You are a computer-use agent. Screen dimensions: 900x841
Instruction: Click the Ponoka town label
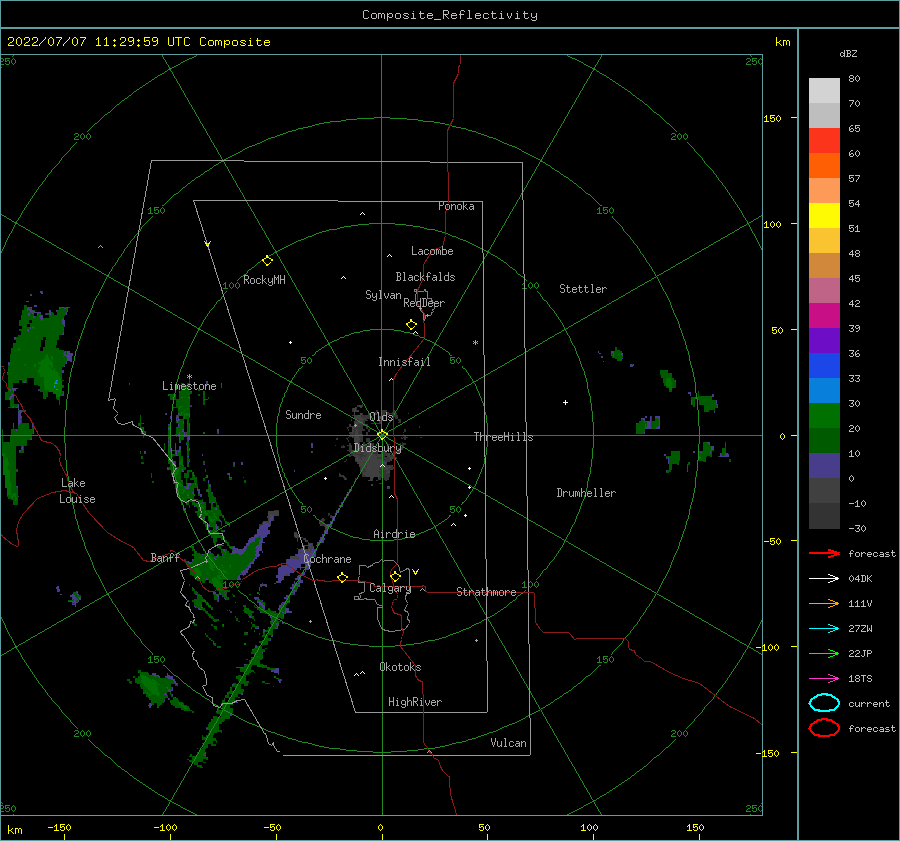point(456,206)
